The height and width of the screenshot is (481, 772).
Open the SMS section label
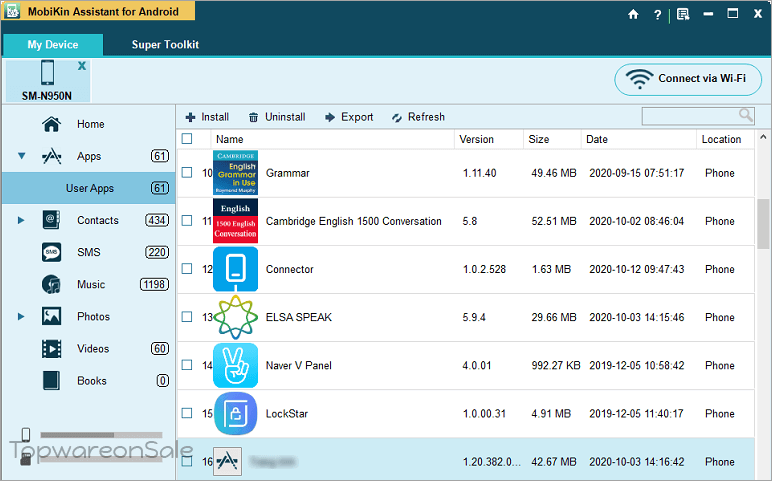pos(89,252)
